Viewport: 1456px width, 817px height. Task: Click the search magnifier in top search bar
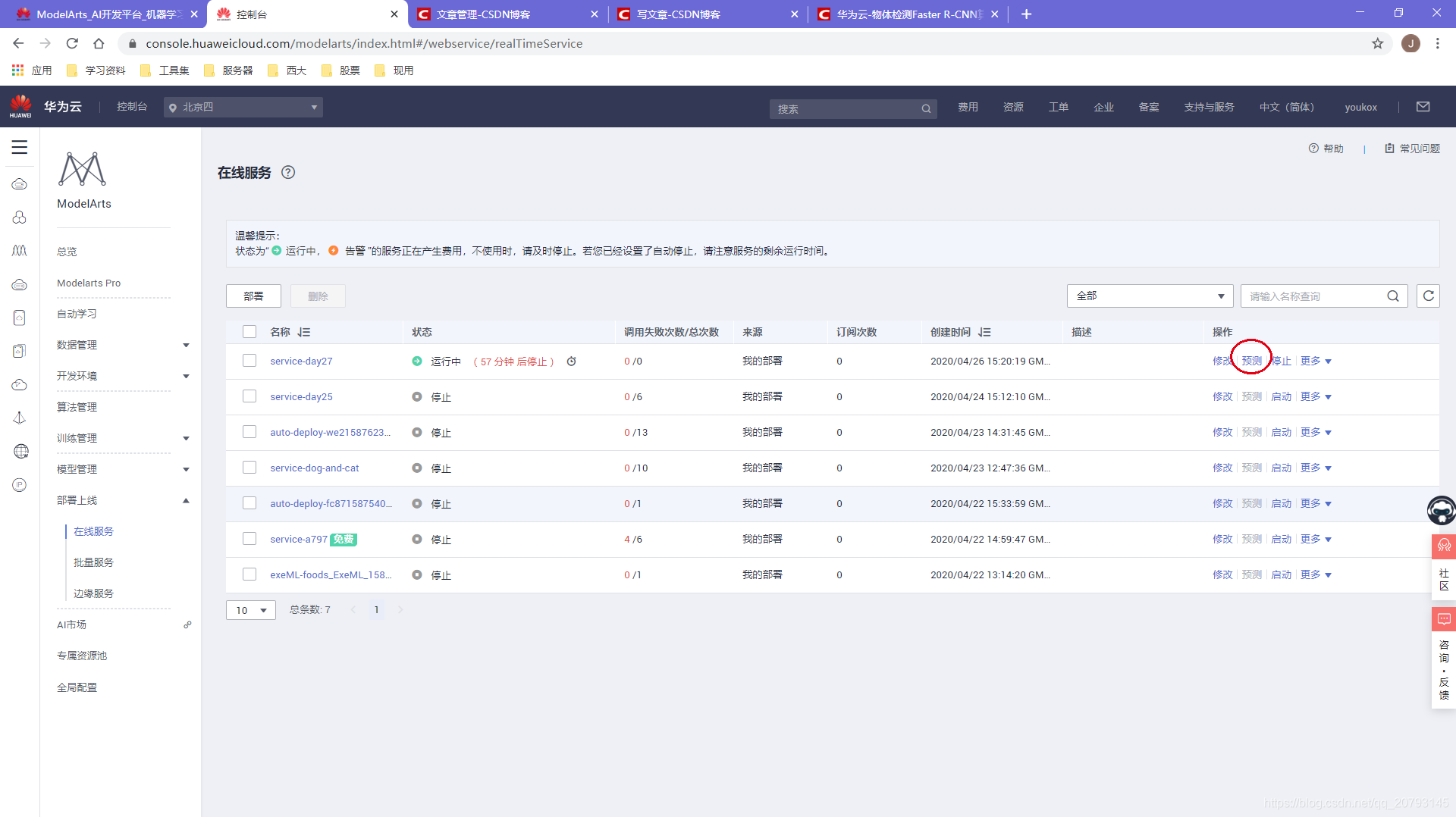[x=926, y=109]
